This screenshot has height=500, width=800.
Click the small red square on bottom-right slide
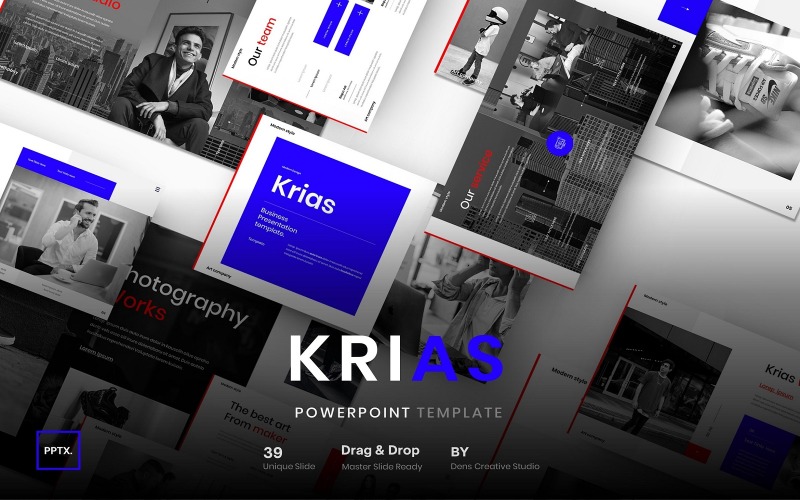(697, 453)
